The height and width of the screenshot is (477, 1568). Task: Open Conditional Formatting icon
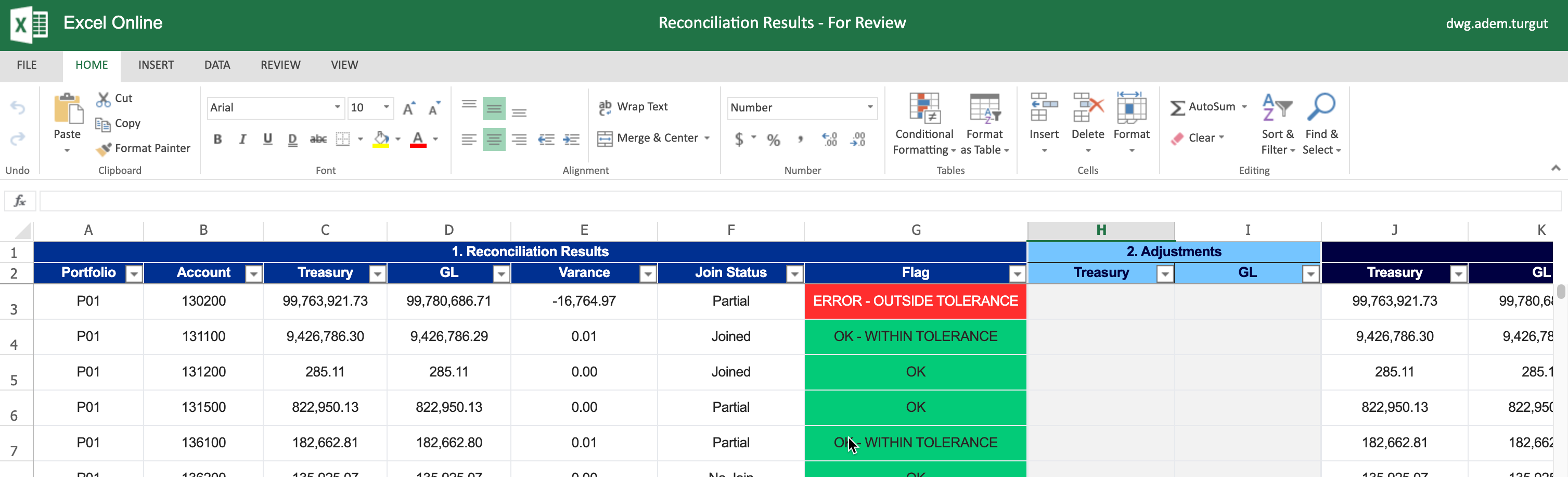(x=924, y=108)
